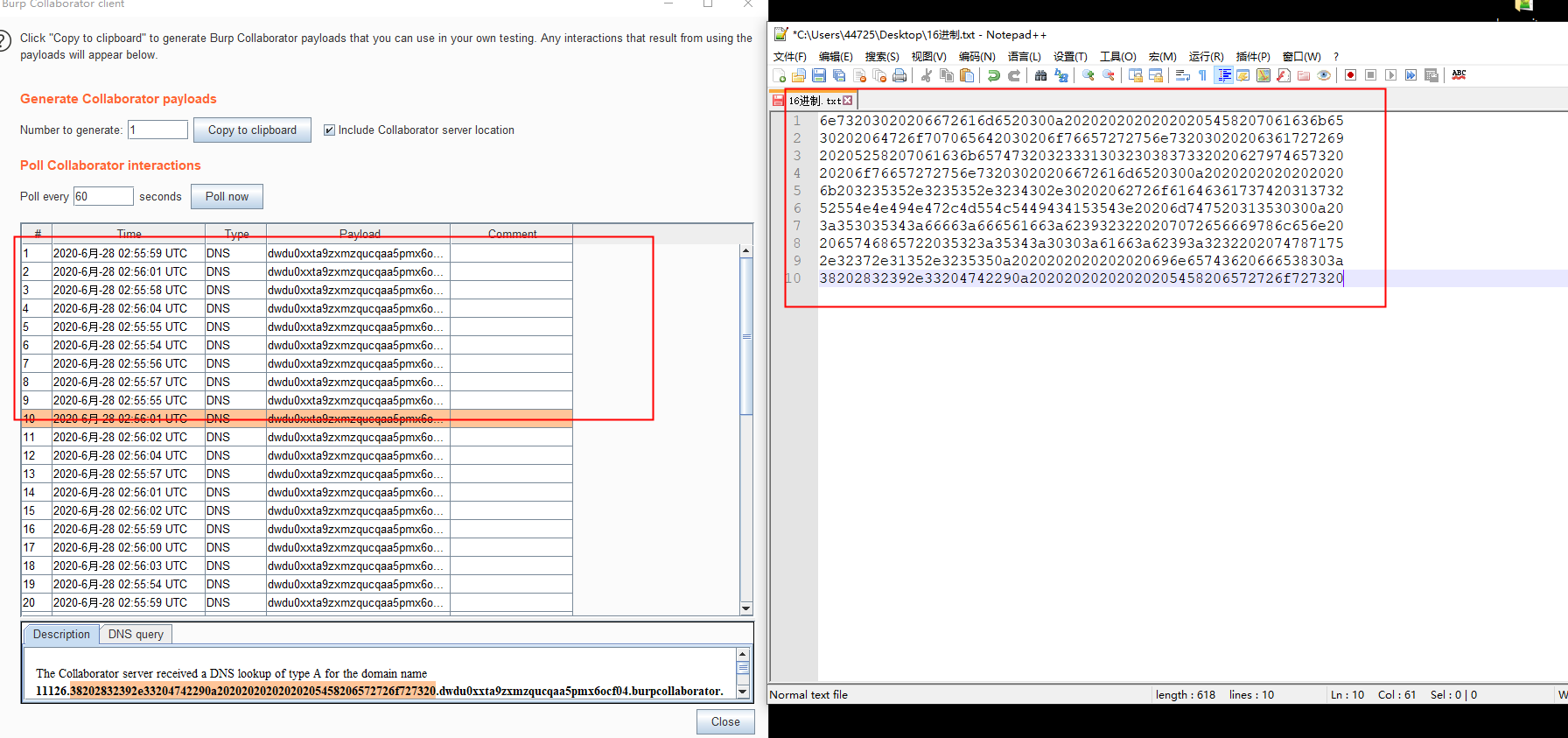Switch to the DNS query tab
1568x738 pixels.
pyautogui.click(x=136, y=635)
